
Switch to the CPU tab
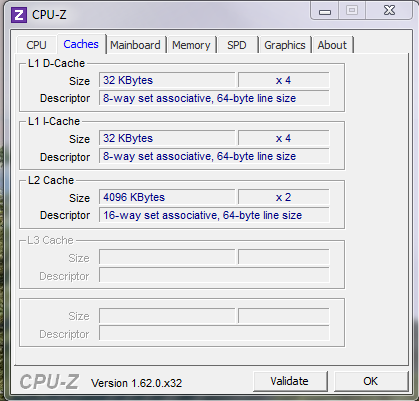click(x=36, y=45)
